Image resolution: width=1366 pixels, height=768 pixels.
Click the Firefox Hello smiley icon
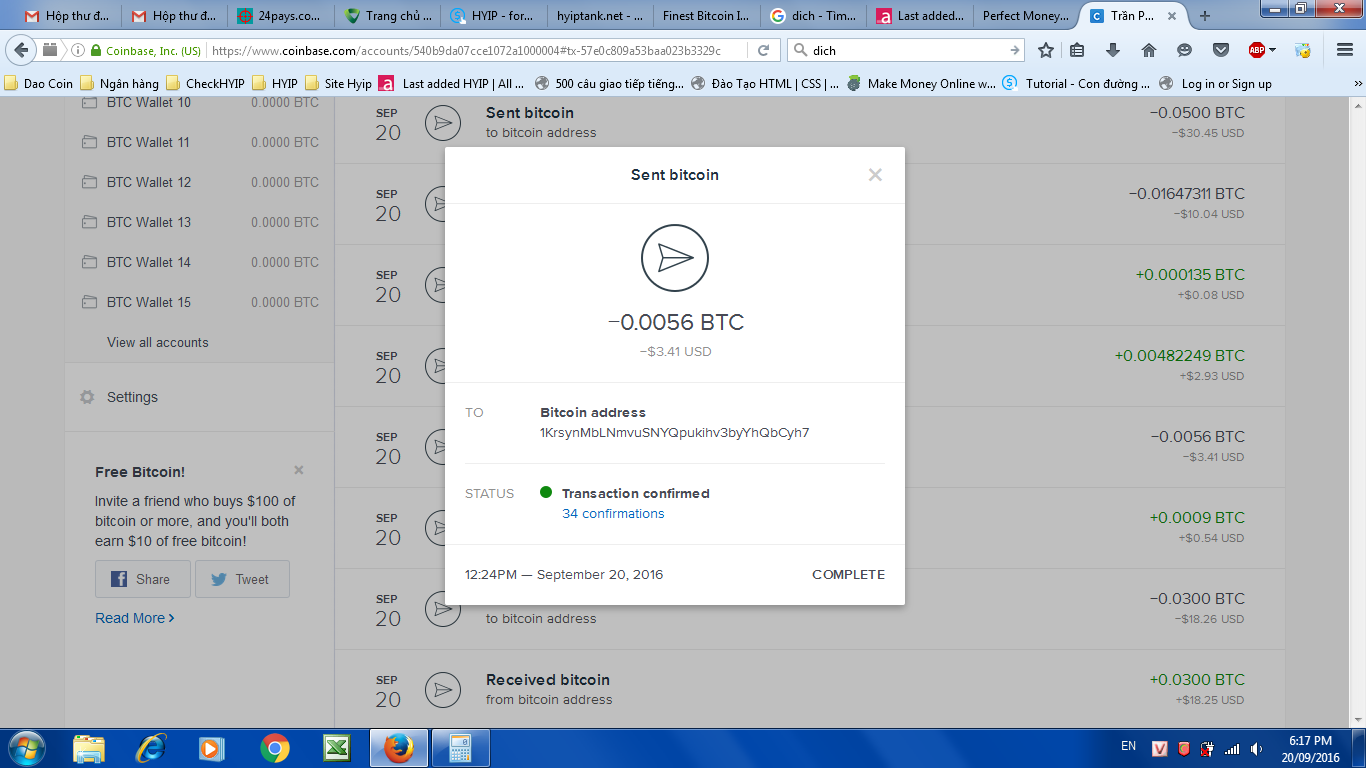coord(1185,50)
